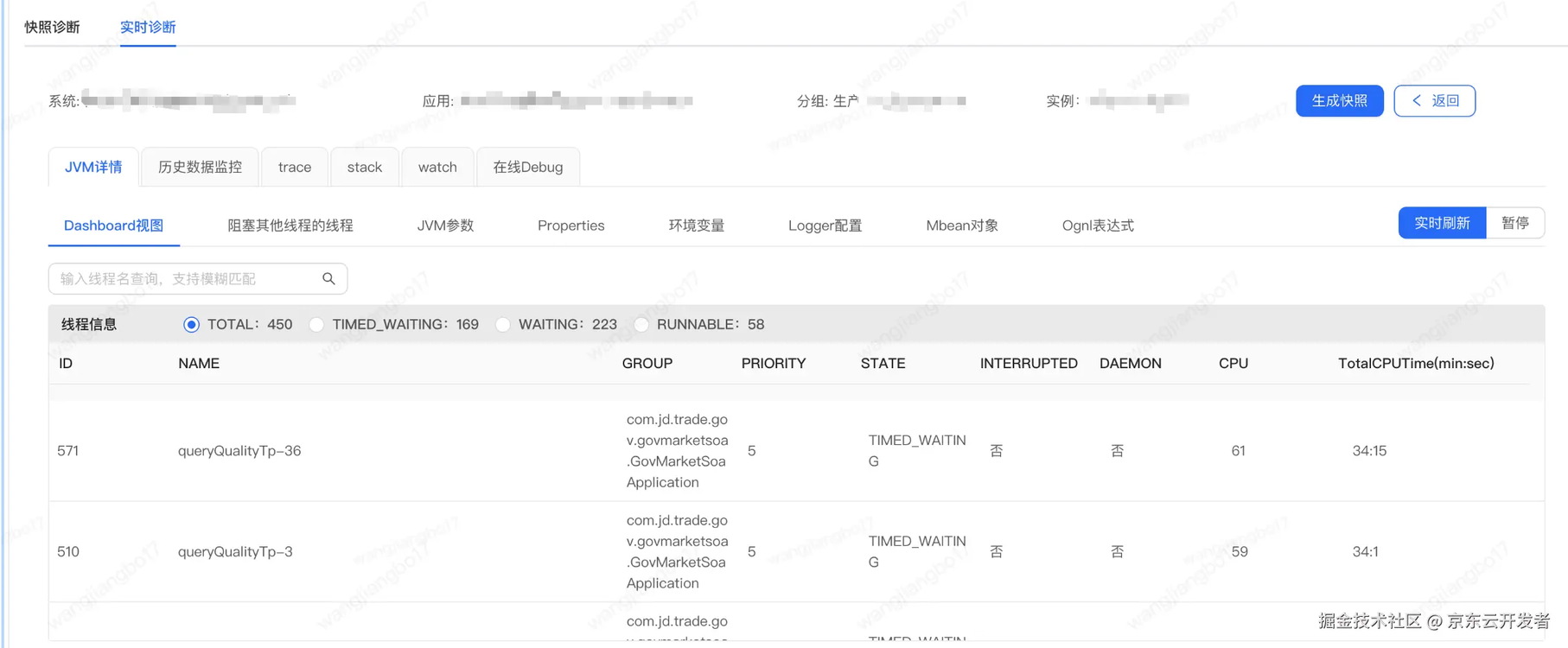Click the back arrow in 返回 button
Screen dimensions: 1568x648
pos(1416,101)
